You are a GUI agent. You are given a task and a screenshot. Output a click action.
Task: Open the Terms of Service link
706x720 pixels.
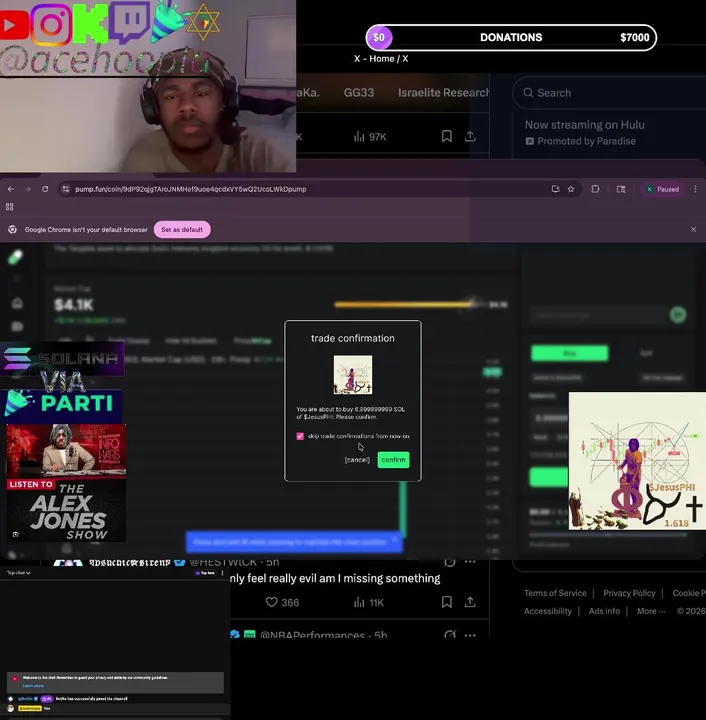tap(555, 593)
